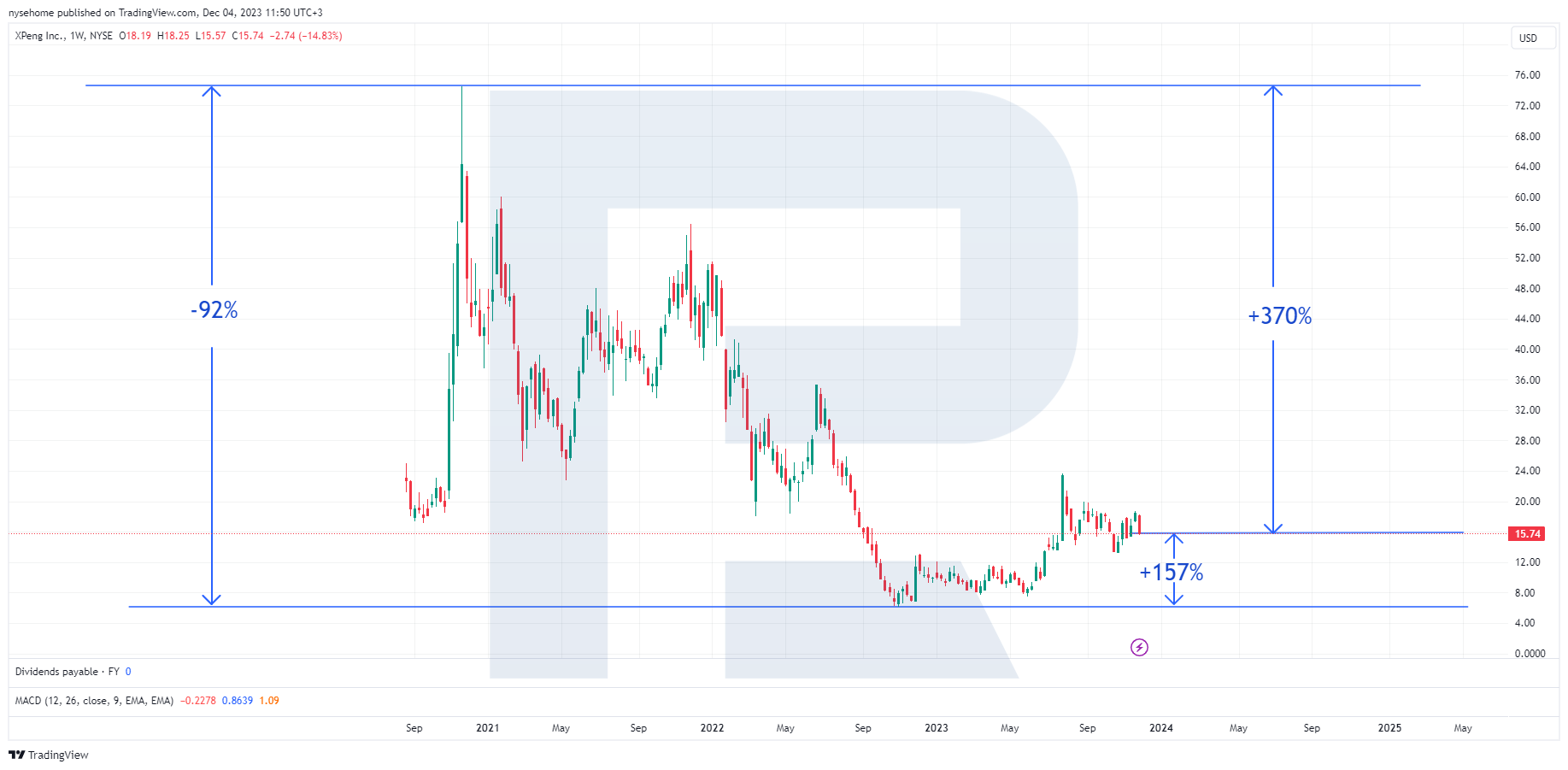Image resolution: width=1568 pixels, height=770 pixels.
Task: Click the 2023 time axis label
Action: tap(937, 728)
